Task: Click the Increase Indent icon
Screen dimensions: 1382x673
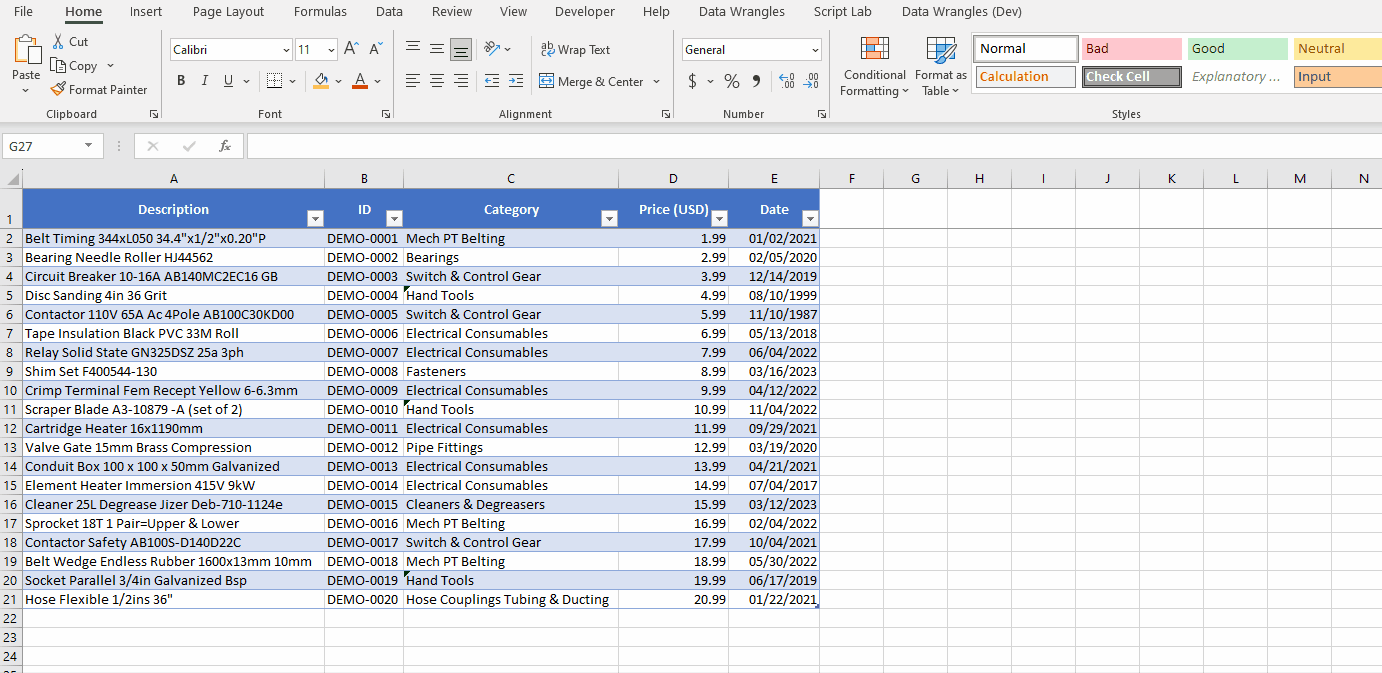Action: pyautogui.click(x=515, y=81)
